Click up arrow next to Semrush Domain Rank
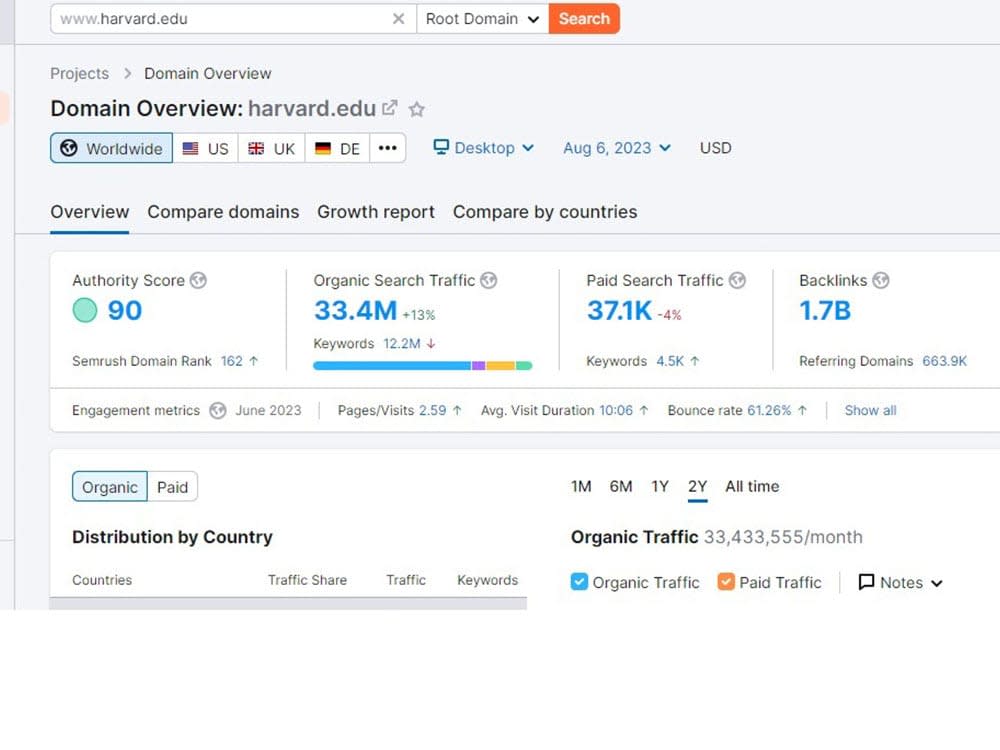Screen dimensions: 1000x750 [253, 361]
